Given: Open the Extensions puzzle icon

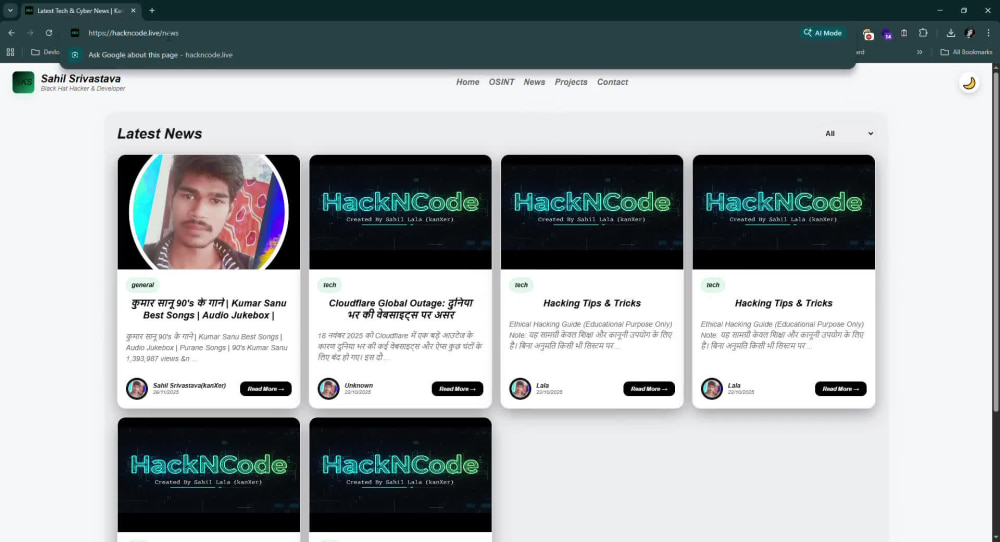Looking at the screenshot, I should [923, 33].
